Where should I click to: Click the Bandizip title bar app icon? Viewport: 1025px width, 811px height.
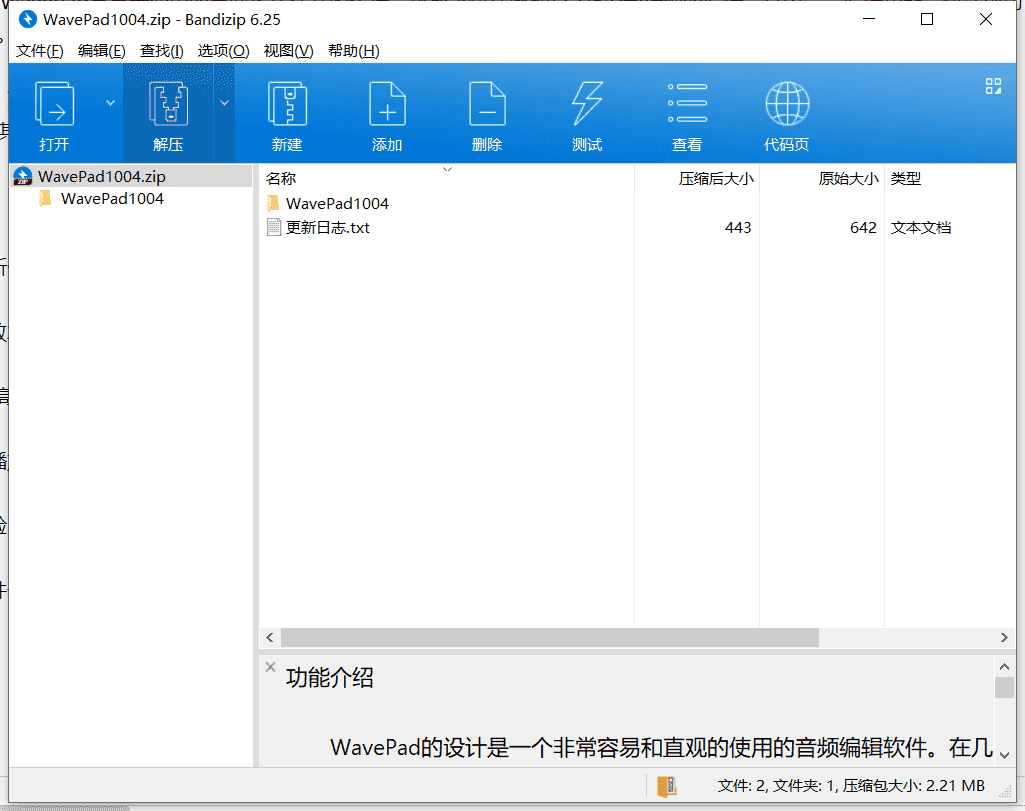pyautogui.click(x=27, y=20)
